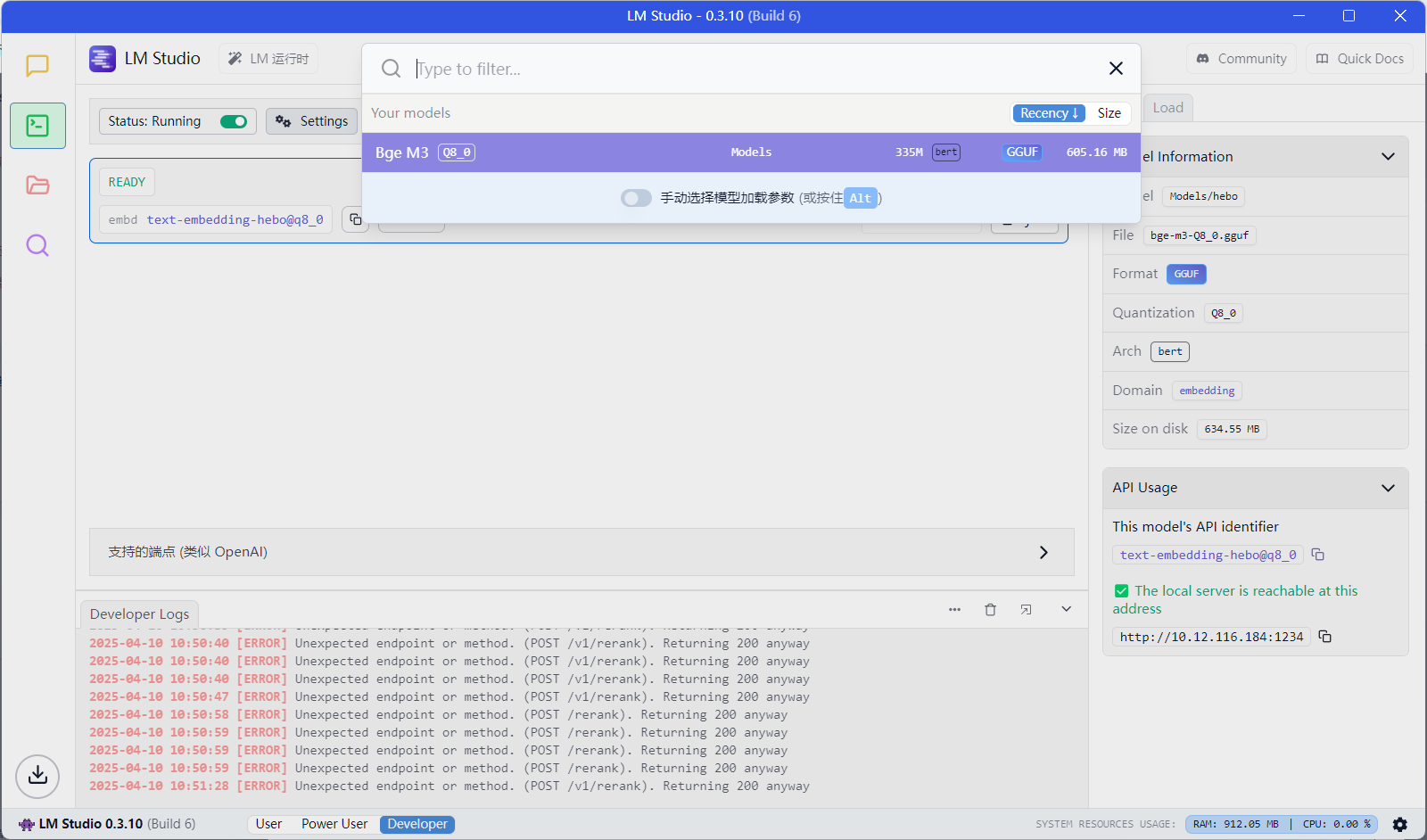Click the 634.55 MB size on disk value
1427x840 pixels.
(1232, 429)
